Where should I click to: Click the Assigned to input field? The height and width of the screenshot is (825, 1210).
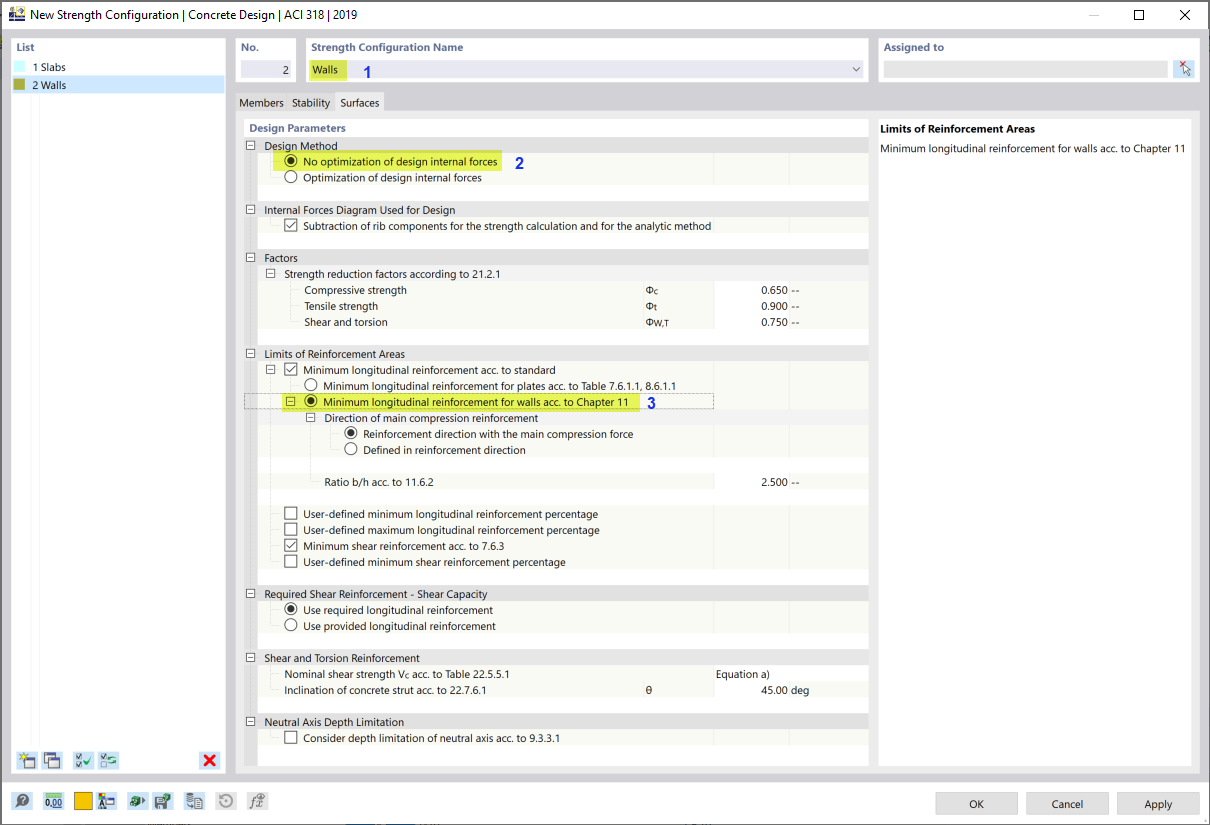point(1025,69)
